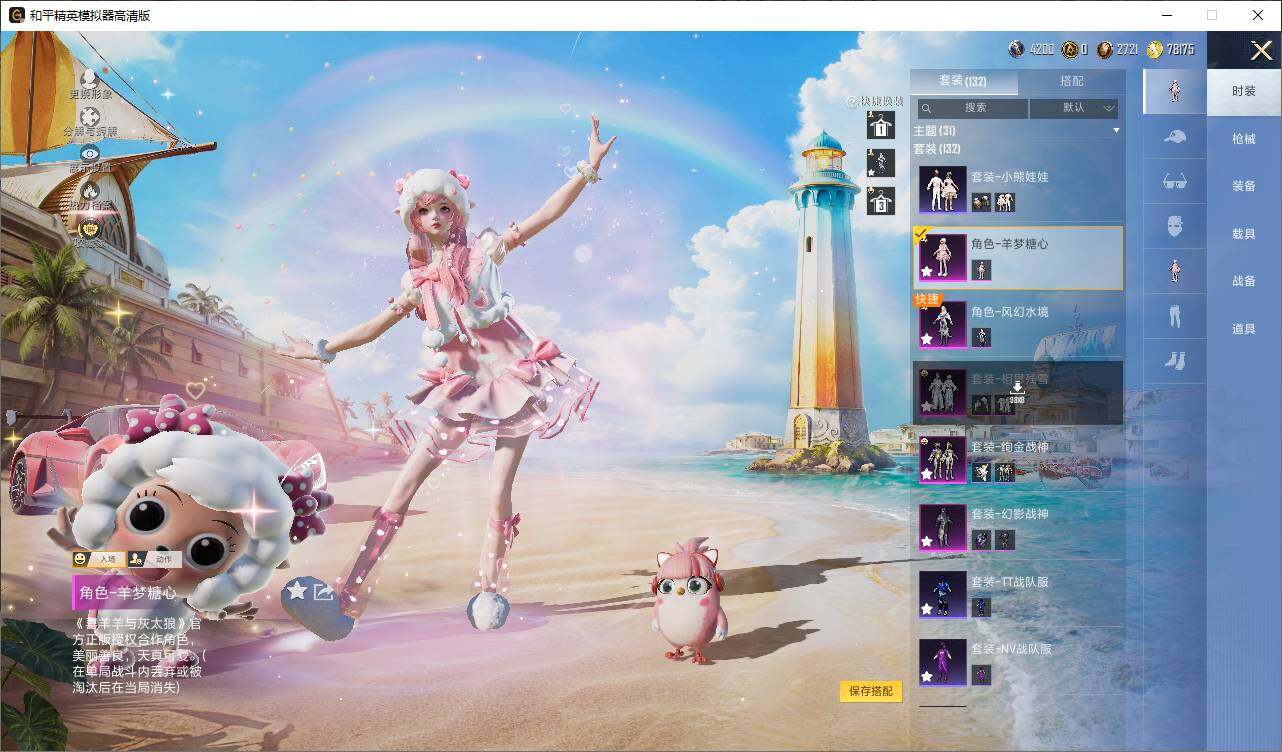This screenshot has width=1282, height=752.
Task: Collapse the 主题 (31) section arrow
Action: 1116,131
